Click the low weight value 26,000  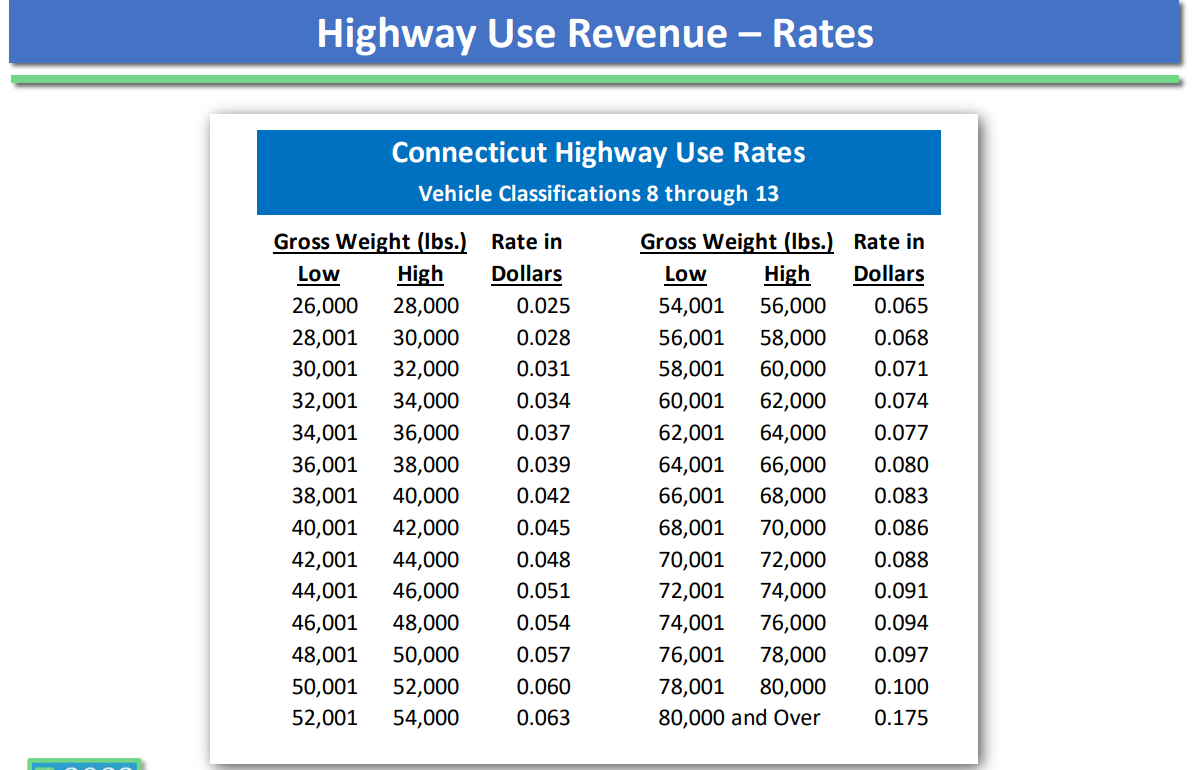pos(325,306)
